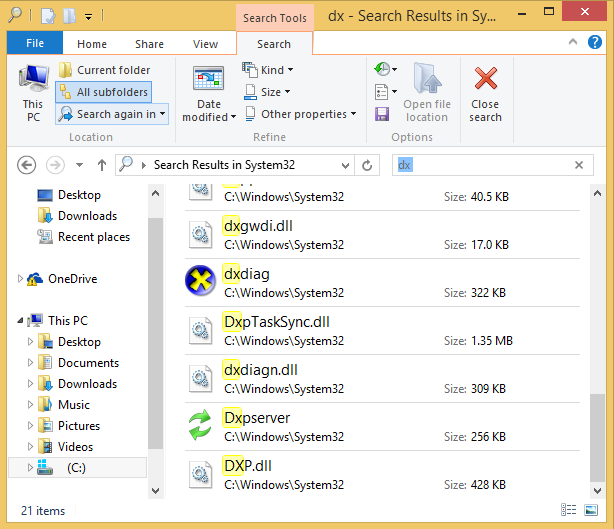Screen dimensions: 614x529
Task: Select Downloads in Favorites
Action: tap(78, 216)
